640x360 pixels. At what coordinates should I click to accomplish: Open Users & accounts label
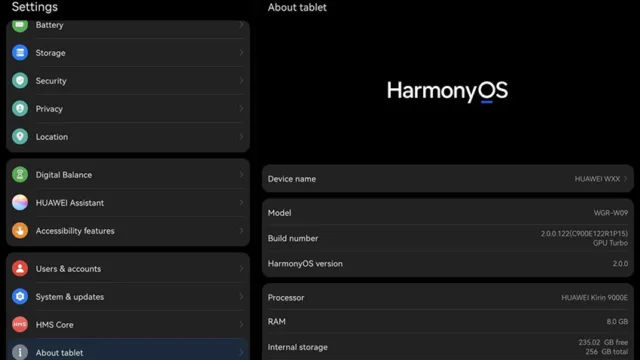coord(68,269)
